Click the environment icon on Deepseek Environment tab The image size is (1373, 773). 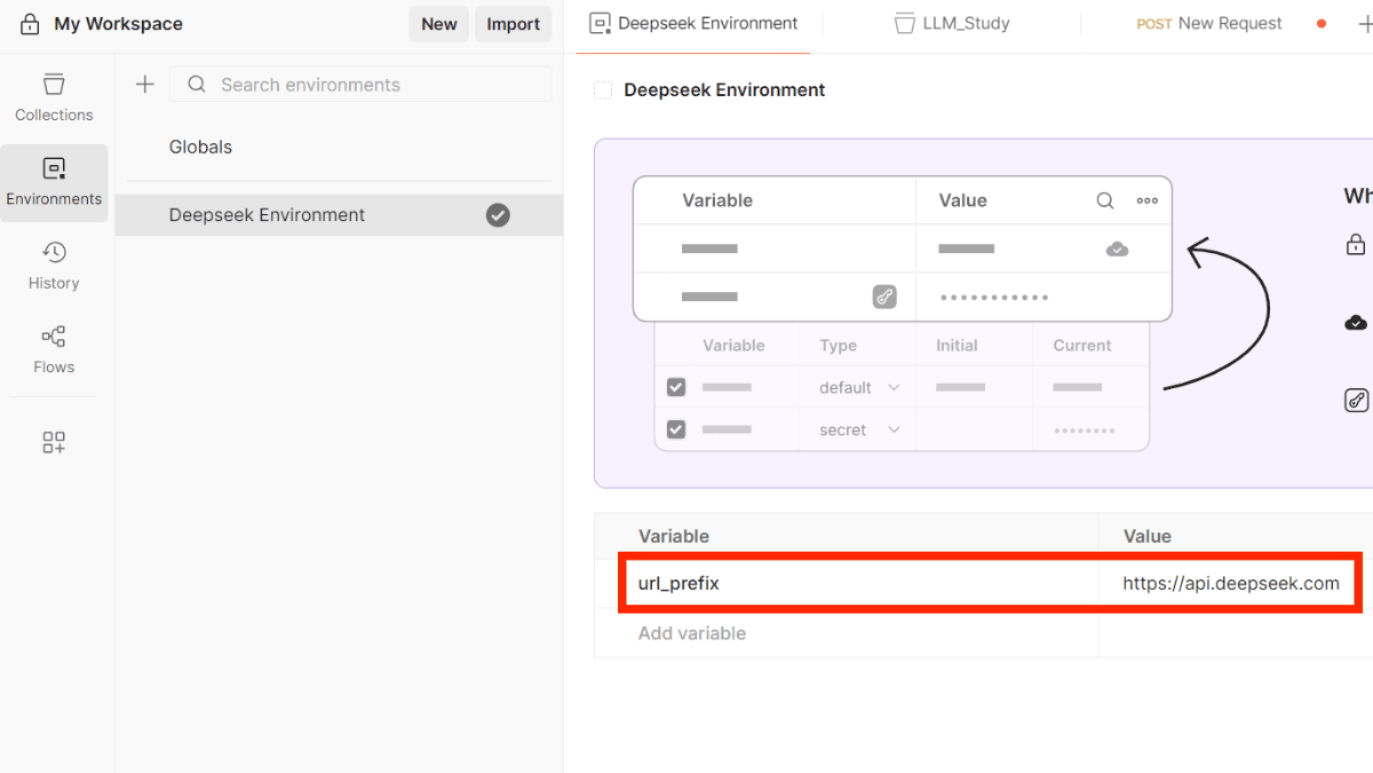point(600,24)
